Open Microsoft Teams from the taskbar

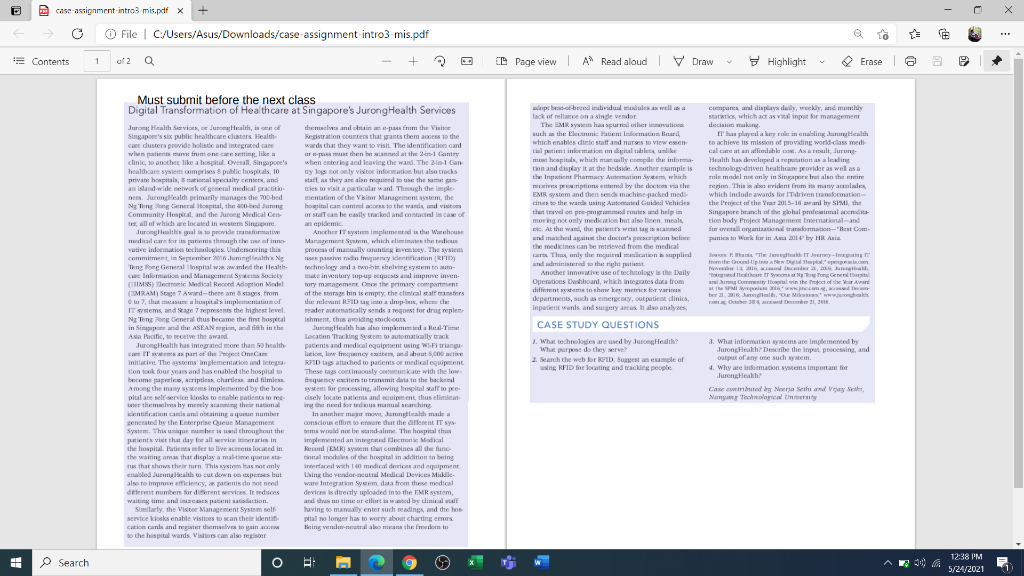508,562
